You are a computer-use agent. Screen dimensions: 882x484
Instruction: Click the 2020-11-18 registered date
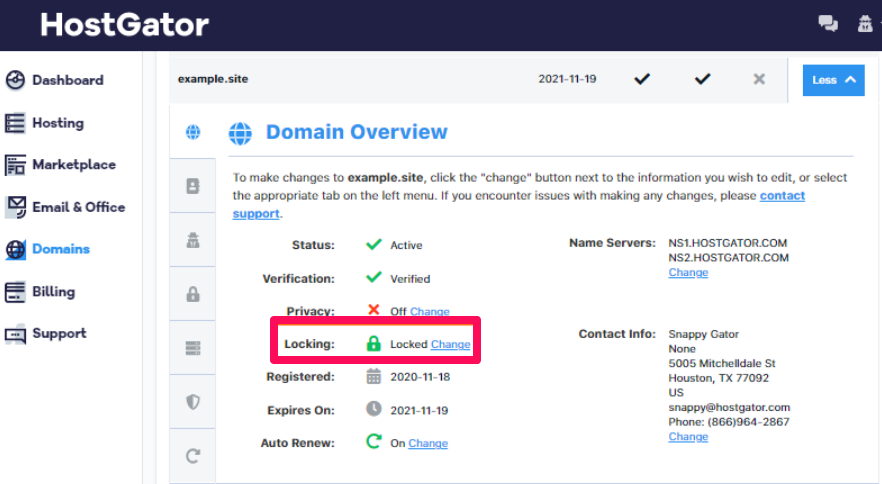[420, 377]
